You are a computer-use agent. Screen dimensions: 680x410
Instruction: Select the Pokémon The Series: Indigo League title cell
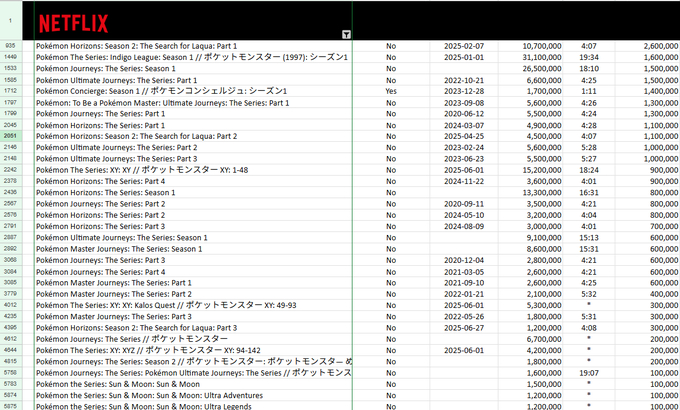pyautogui.click(x=192, y=57)
